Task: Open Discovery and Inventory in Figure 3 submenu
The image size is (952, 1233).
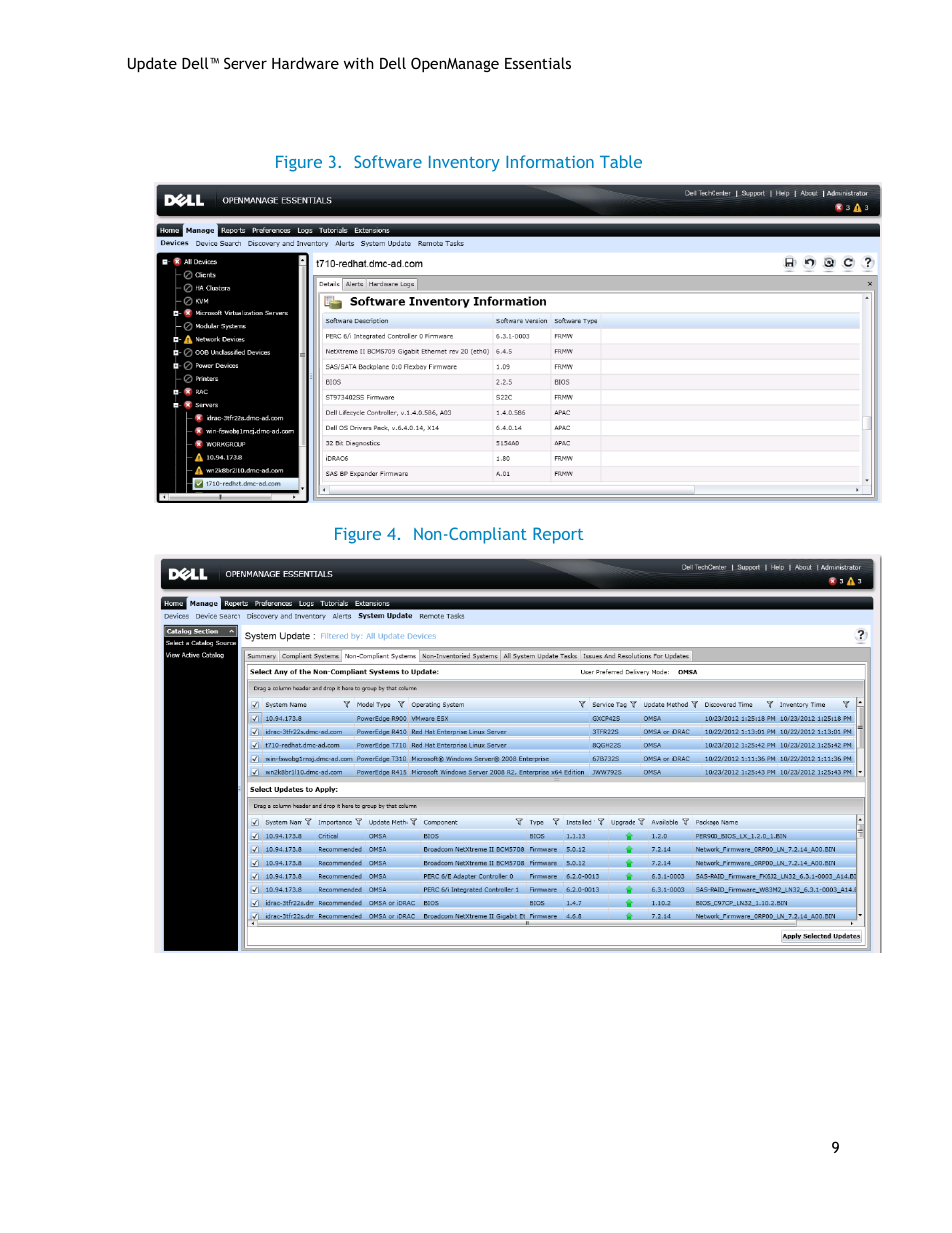Action: [288, 243]
